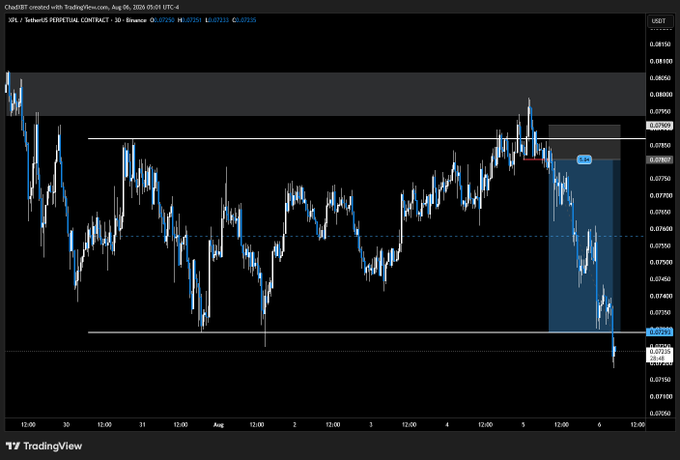Click the 0.07150 price scale label
Screen dimensions: 680x460
tap(659, 380)
